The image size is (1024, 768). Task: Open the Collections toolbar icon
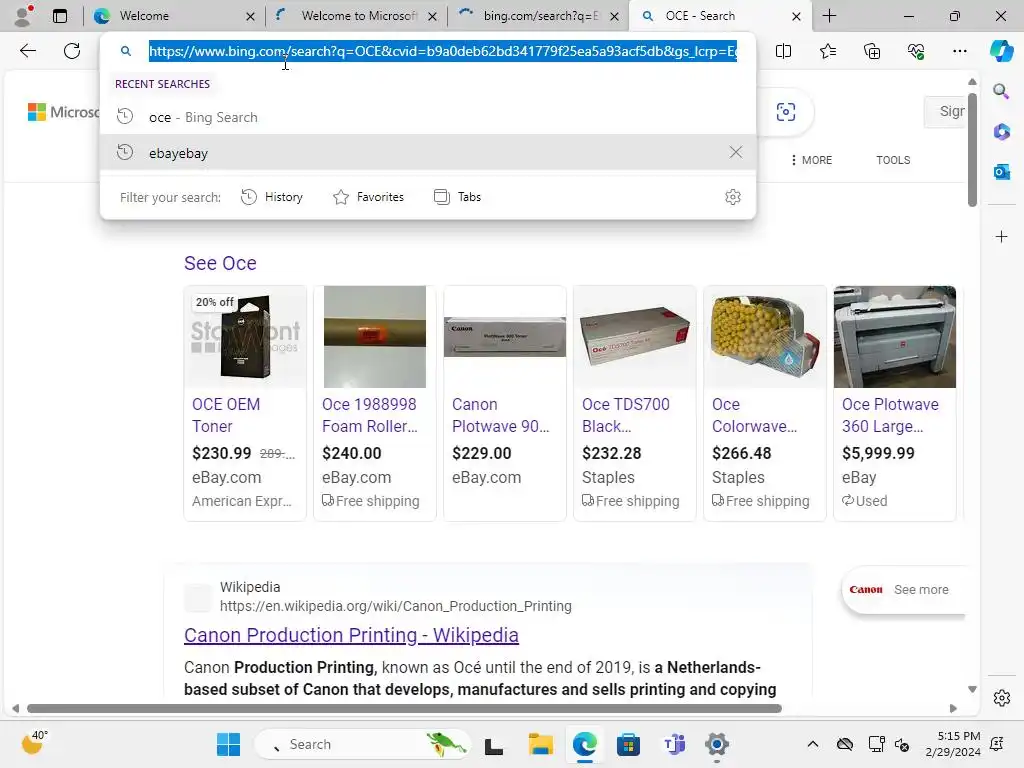(872, 51)
